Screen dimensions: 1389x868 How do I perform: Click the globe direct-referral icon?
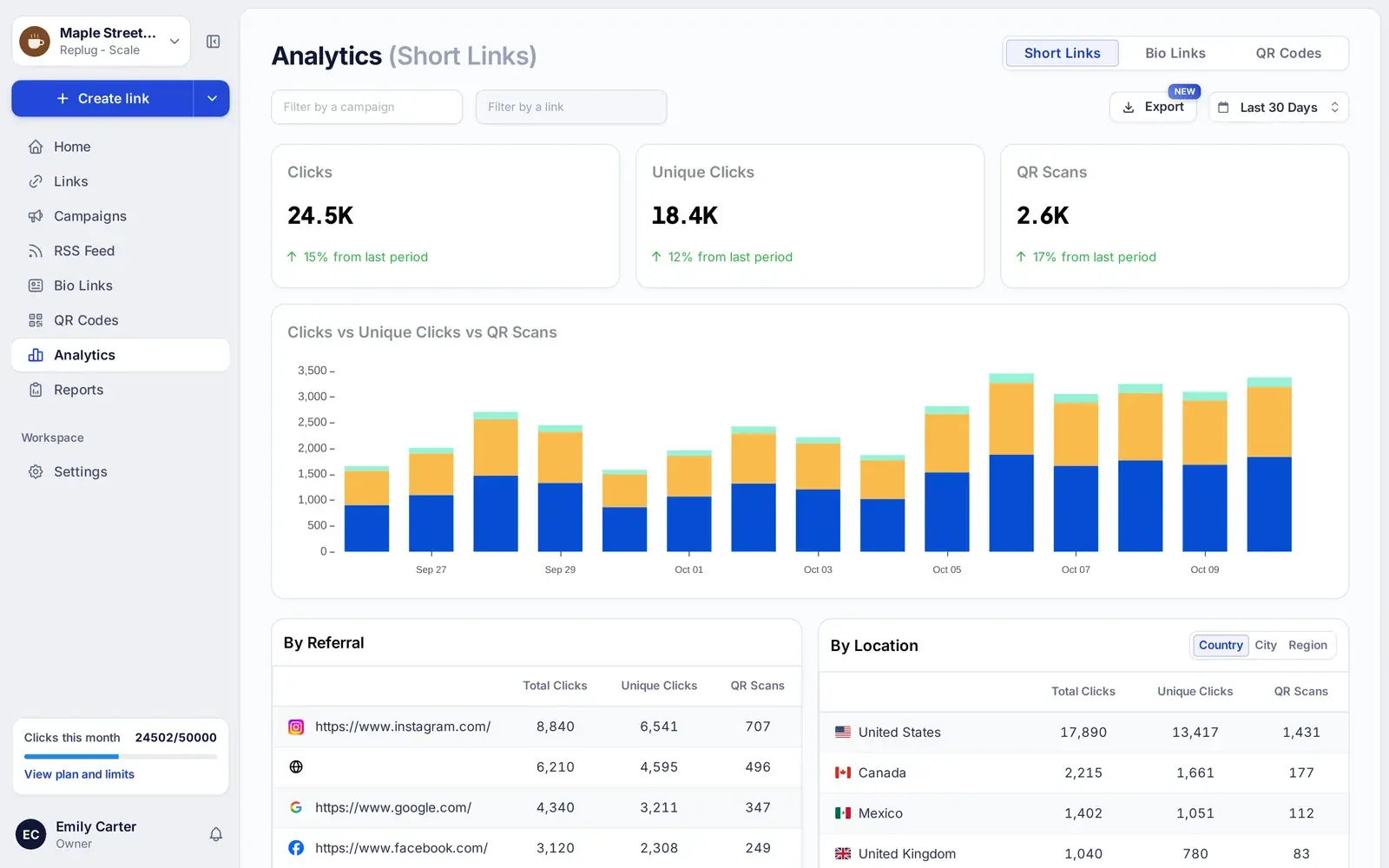click(x=296, y=766)
